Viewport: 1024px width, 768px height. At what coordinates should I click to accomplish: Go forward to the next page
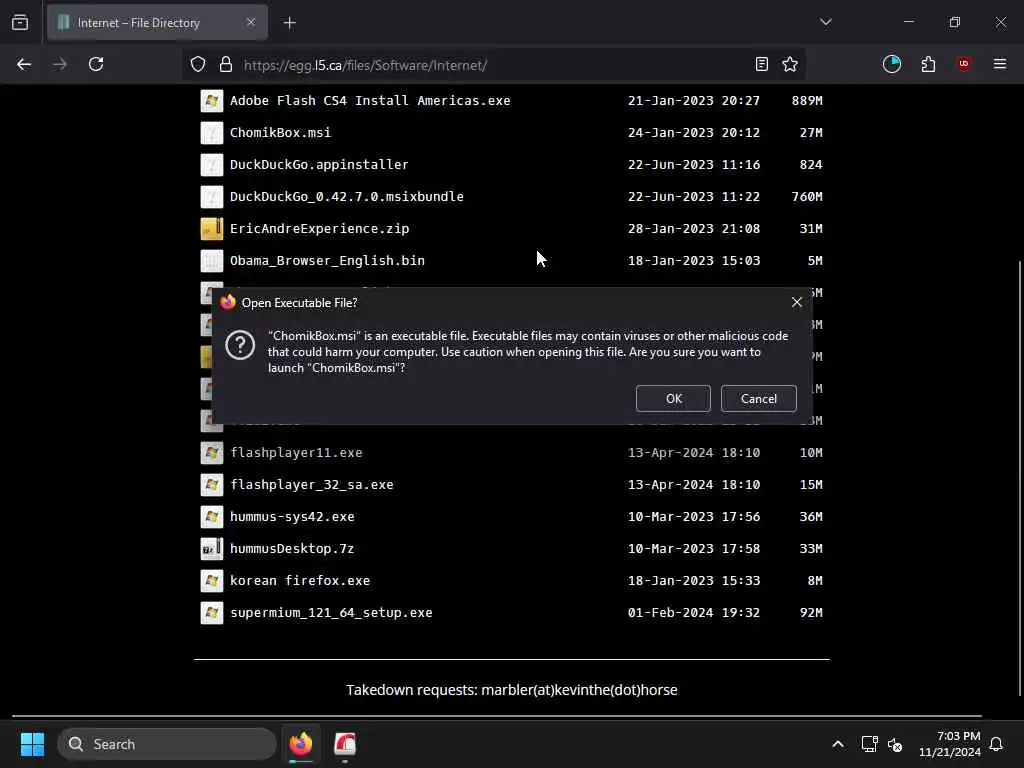point(60,64)
